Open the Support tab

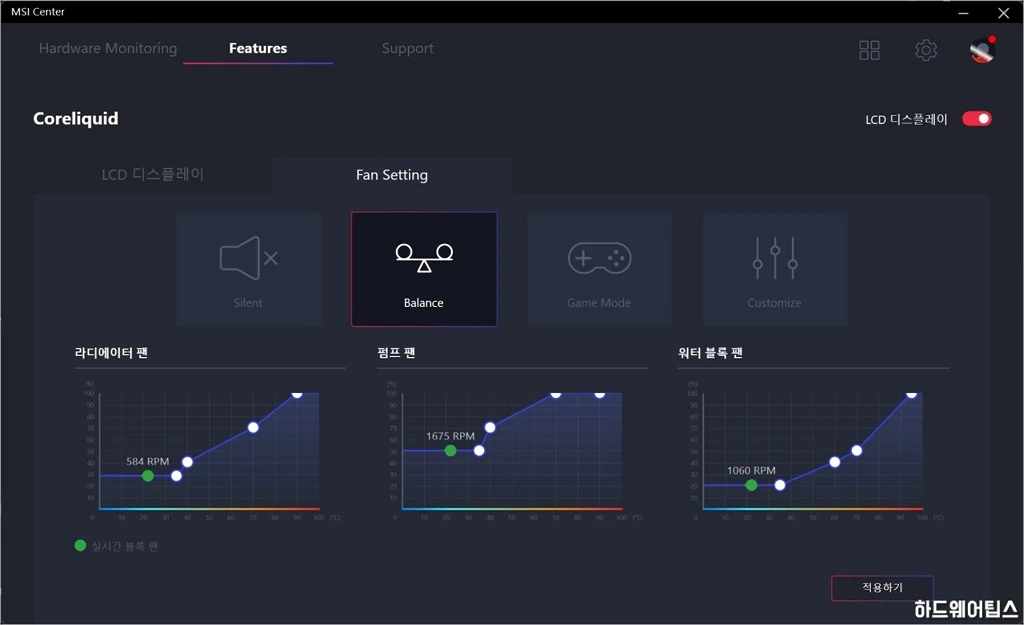pyautogui.click(x=408, y=48)
